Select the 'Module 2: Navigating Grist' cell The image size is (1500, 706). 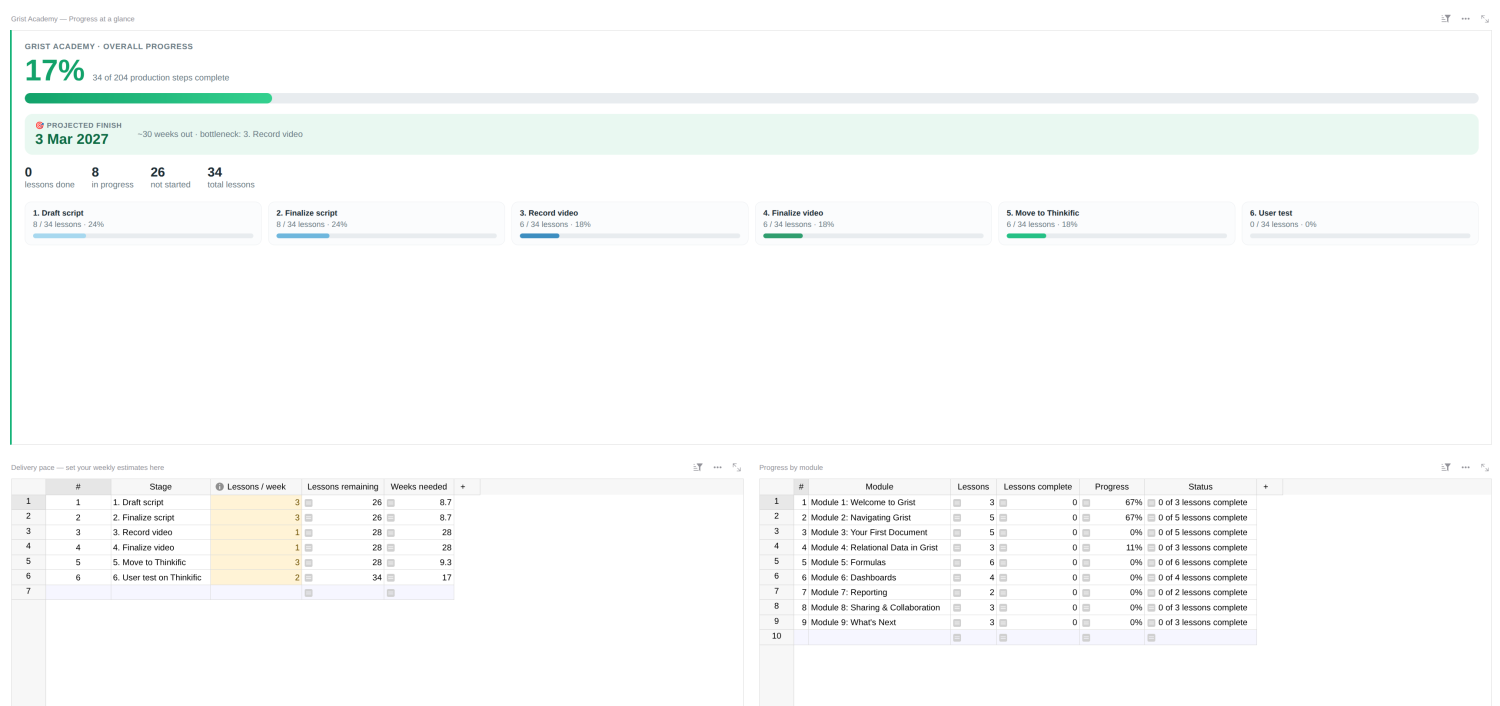click(880, 518)
